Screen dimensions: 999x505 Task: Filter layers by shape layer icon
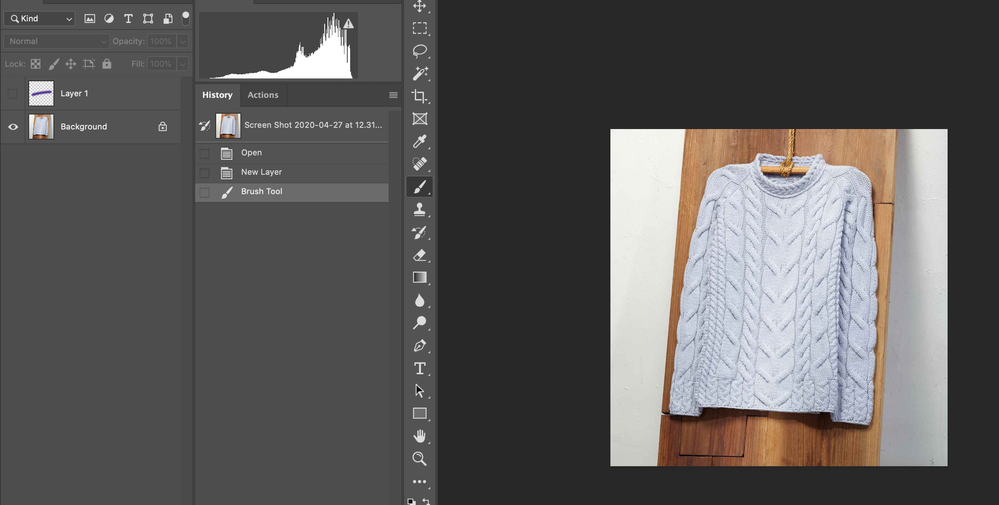point(148,18)
